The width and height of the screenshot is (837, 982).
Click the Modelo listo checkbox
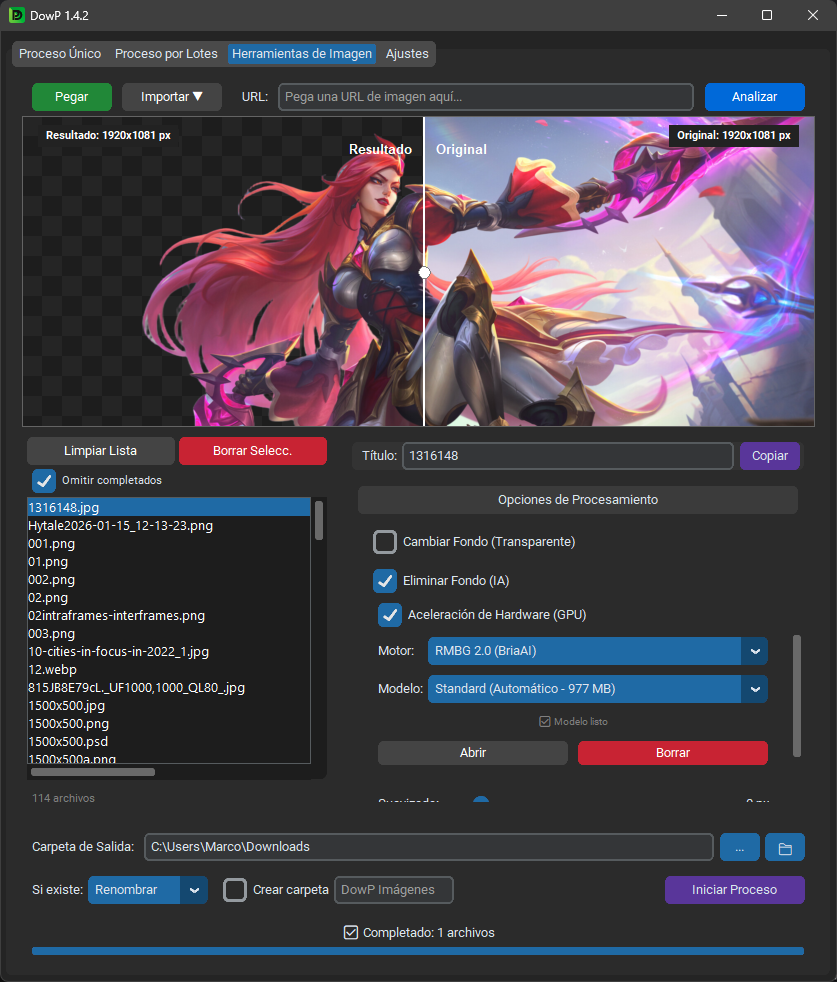coord(545,721)
